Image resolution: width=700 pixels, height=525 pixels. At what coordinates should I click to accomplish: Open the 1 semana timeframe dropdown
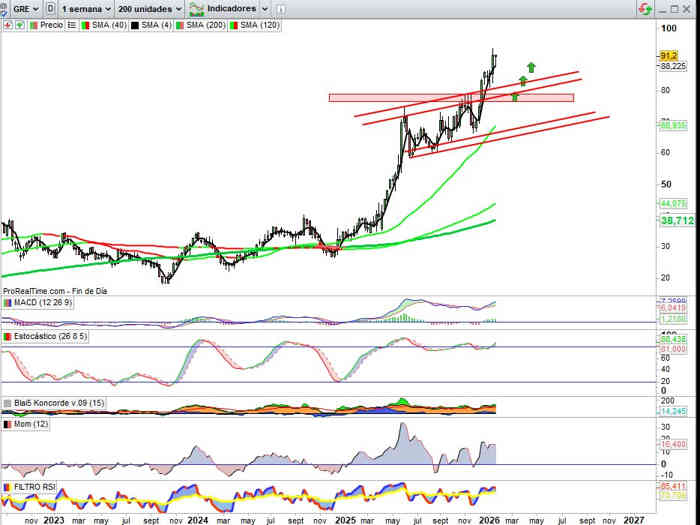[85, 8]
